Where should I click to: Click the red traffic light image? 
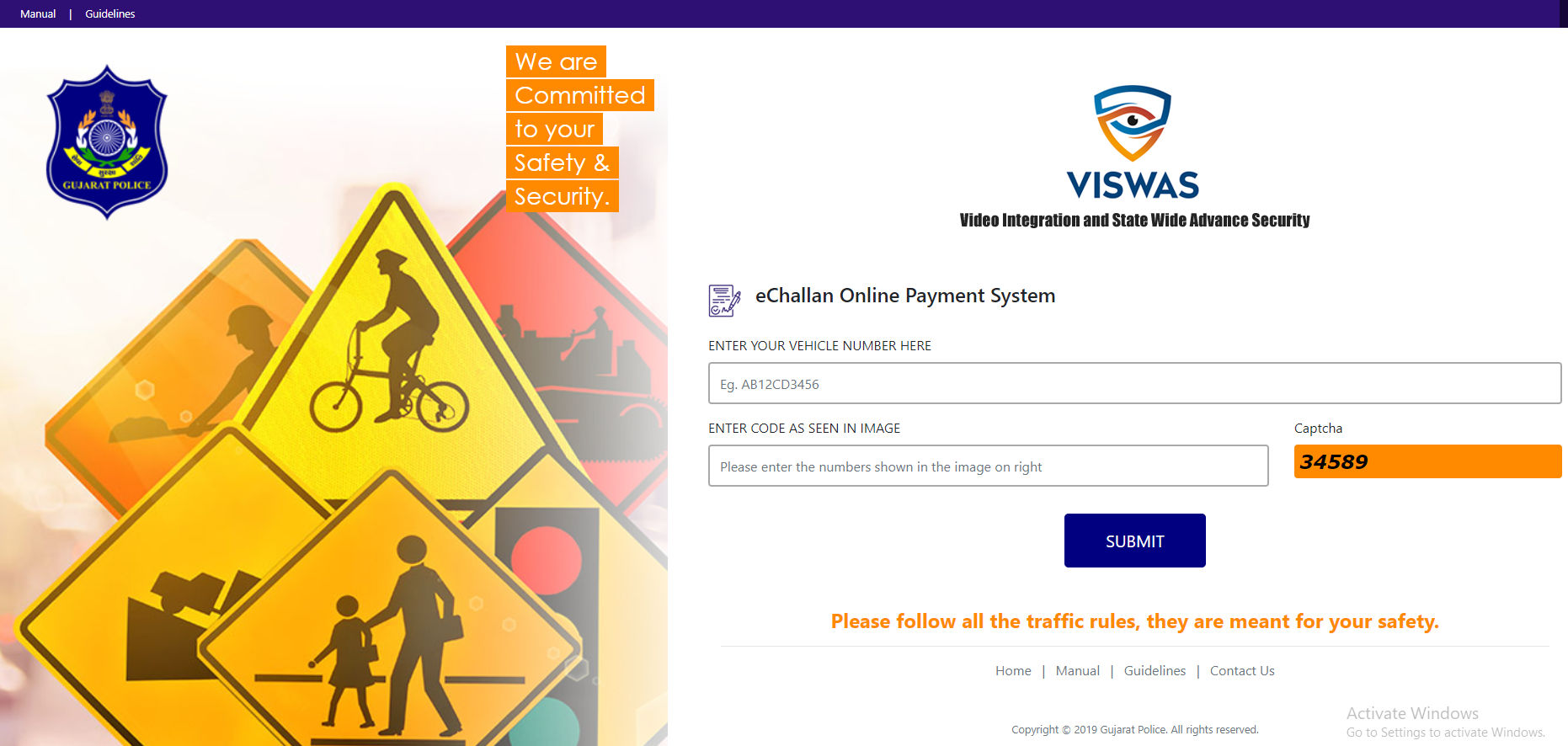pos(547,560)
